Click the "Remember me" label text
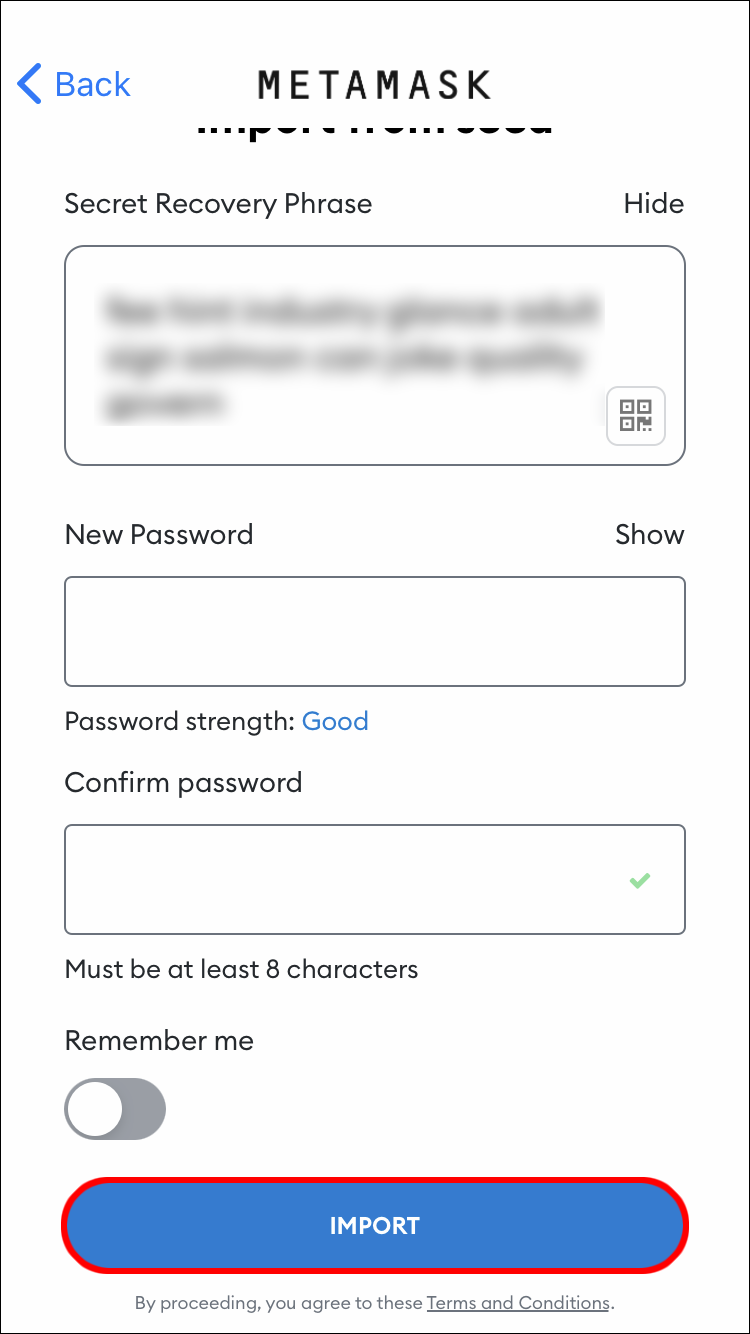Image resolution: width=750 pixels, height=1334 pixels. (x=159, y=1040)
